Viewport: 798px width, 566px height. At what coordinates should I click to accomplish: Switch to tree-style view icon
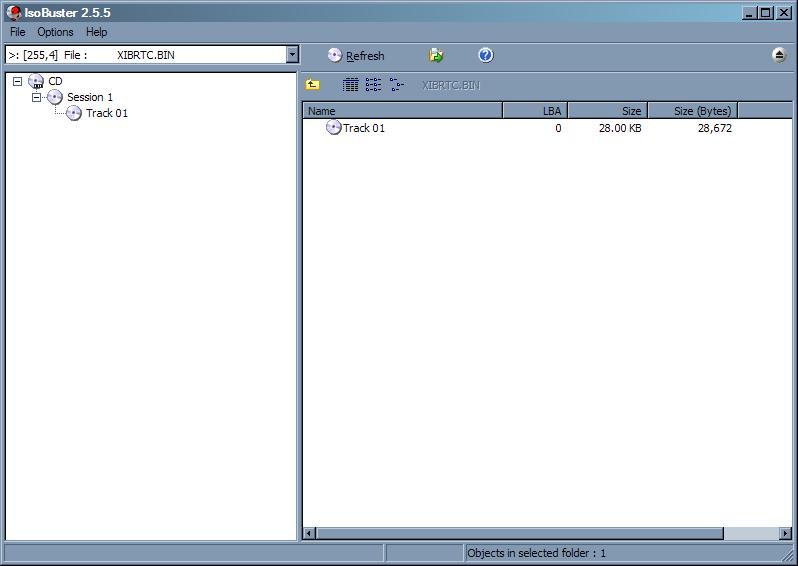[396, 84]
